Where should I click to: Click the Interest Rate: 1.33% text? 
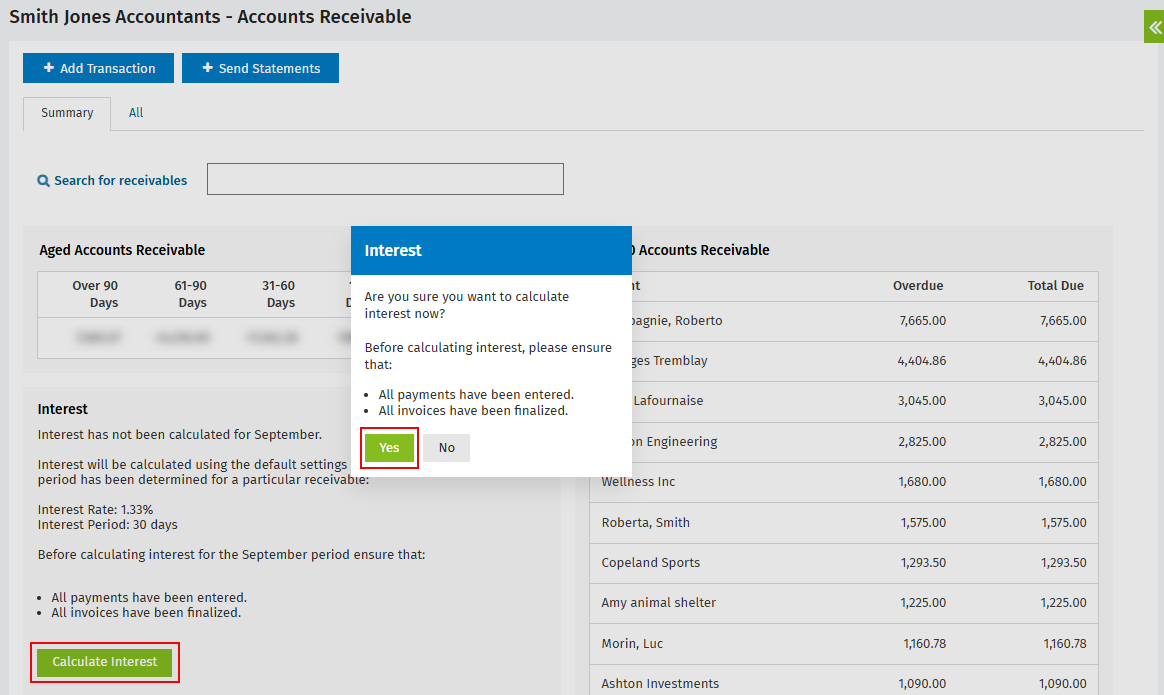click(x=96, y=510)
